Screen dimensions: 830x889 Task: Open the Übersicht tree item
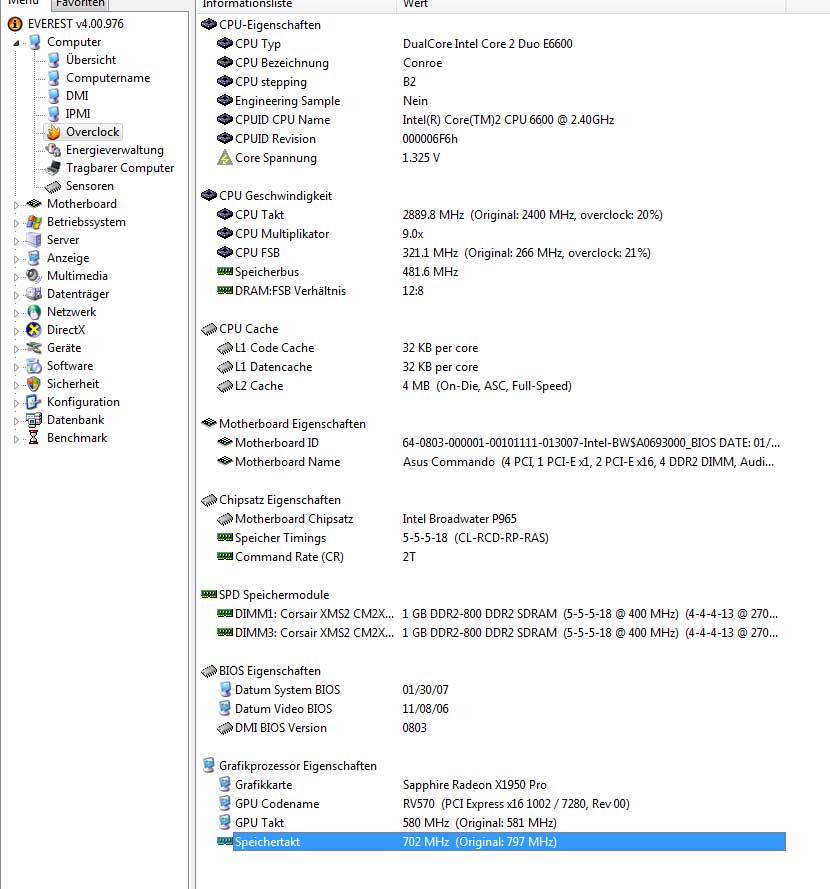pos(91,60)
